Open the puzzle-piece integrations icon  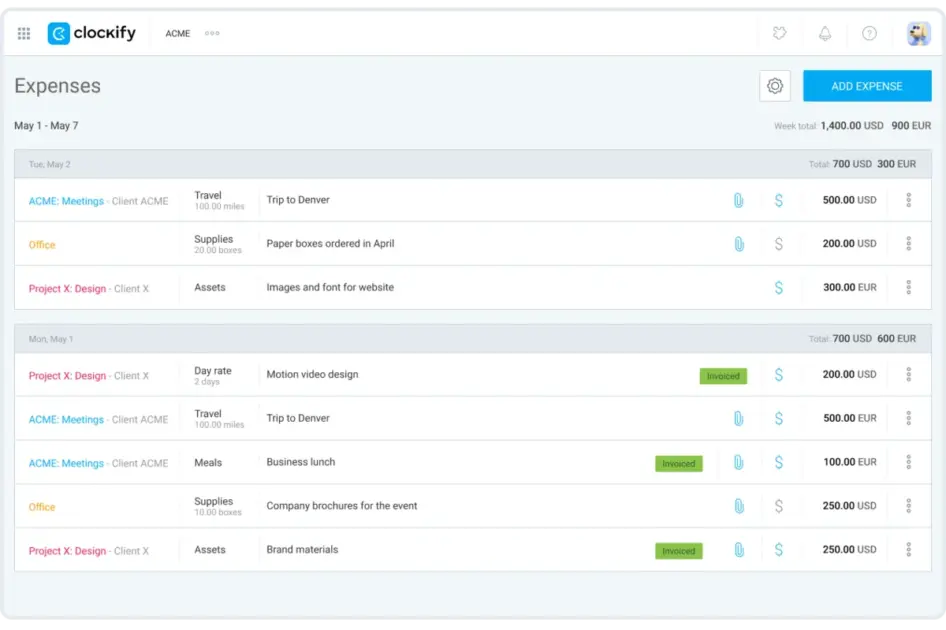tap(779, 33)
